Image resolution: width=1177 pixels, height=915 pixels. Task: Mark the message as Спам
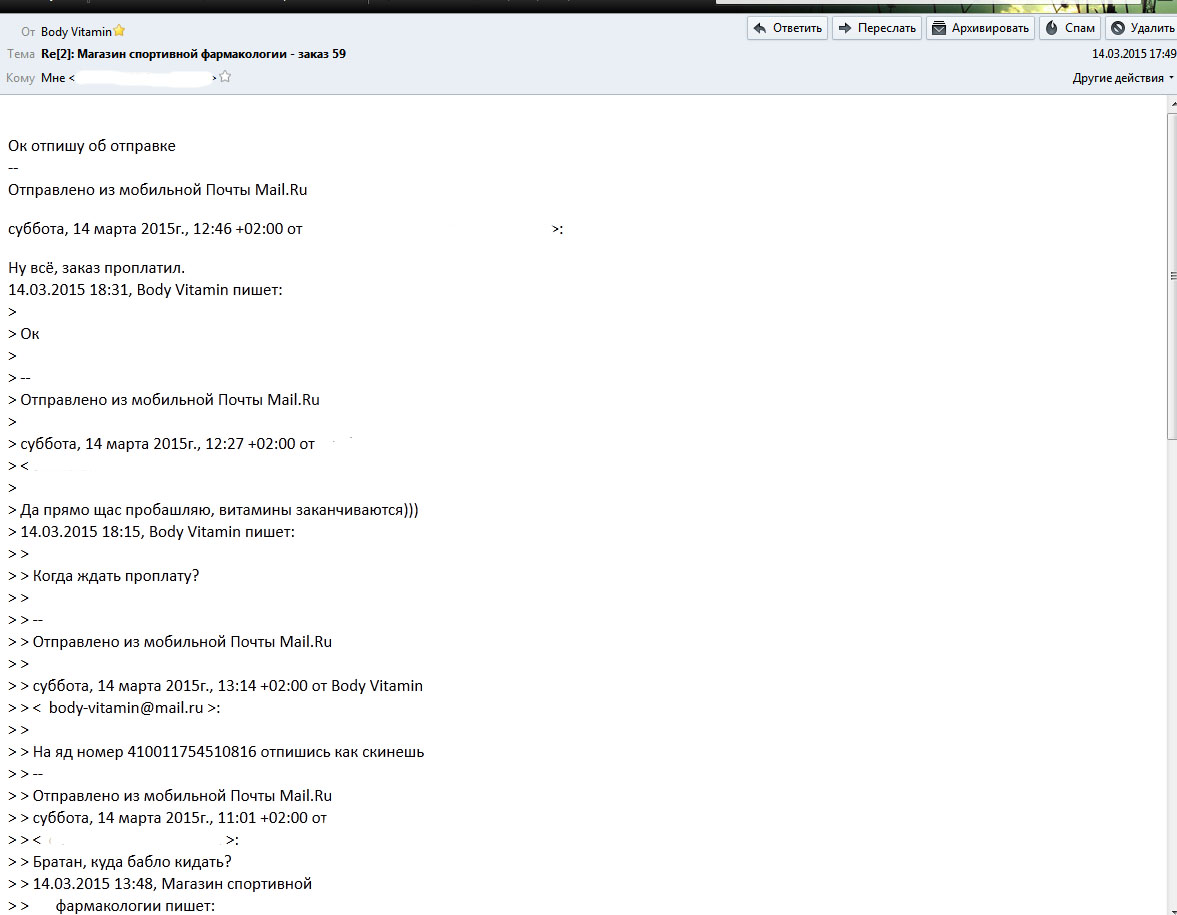tap(1070, 28)
